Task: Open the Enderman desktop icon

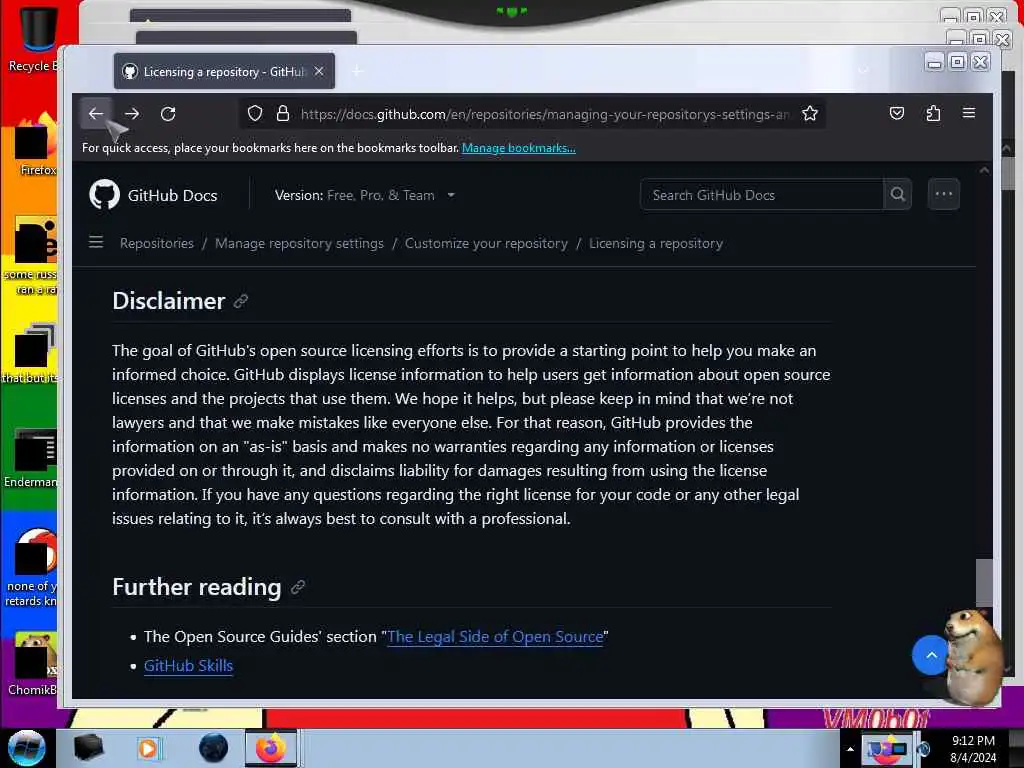Action: (31, 457)
